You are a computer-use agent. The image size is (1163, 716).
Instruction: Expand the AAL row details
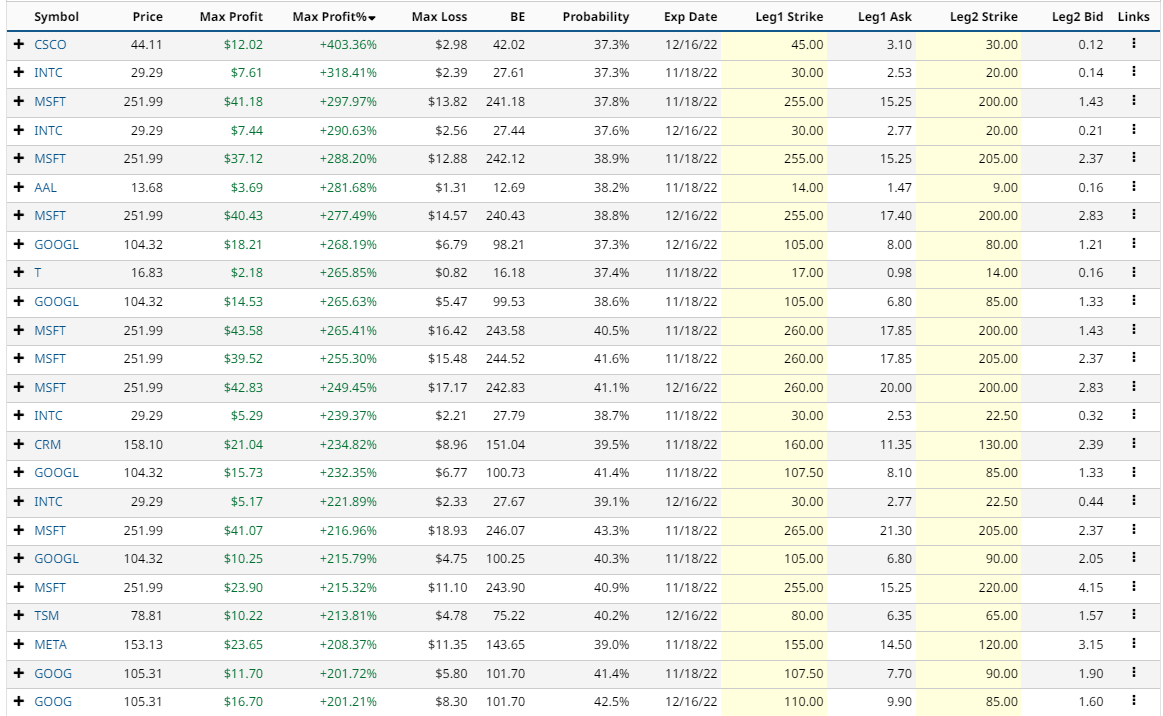(19, 188)
